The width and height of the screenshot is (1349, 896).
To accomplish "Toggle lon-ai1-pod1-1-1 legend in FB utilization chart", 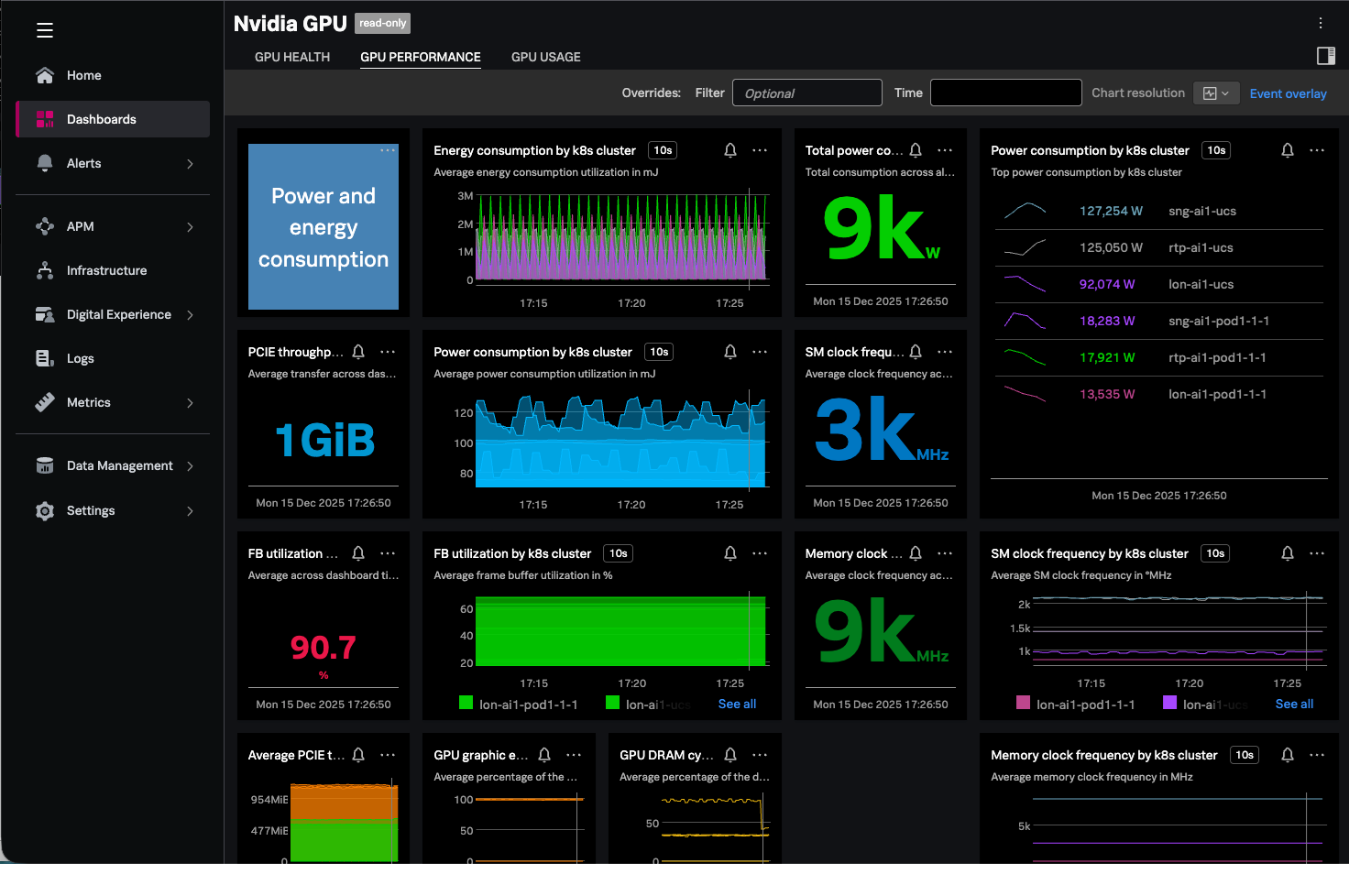I will coord(519,705).
